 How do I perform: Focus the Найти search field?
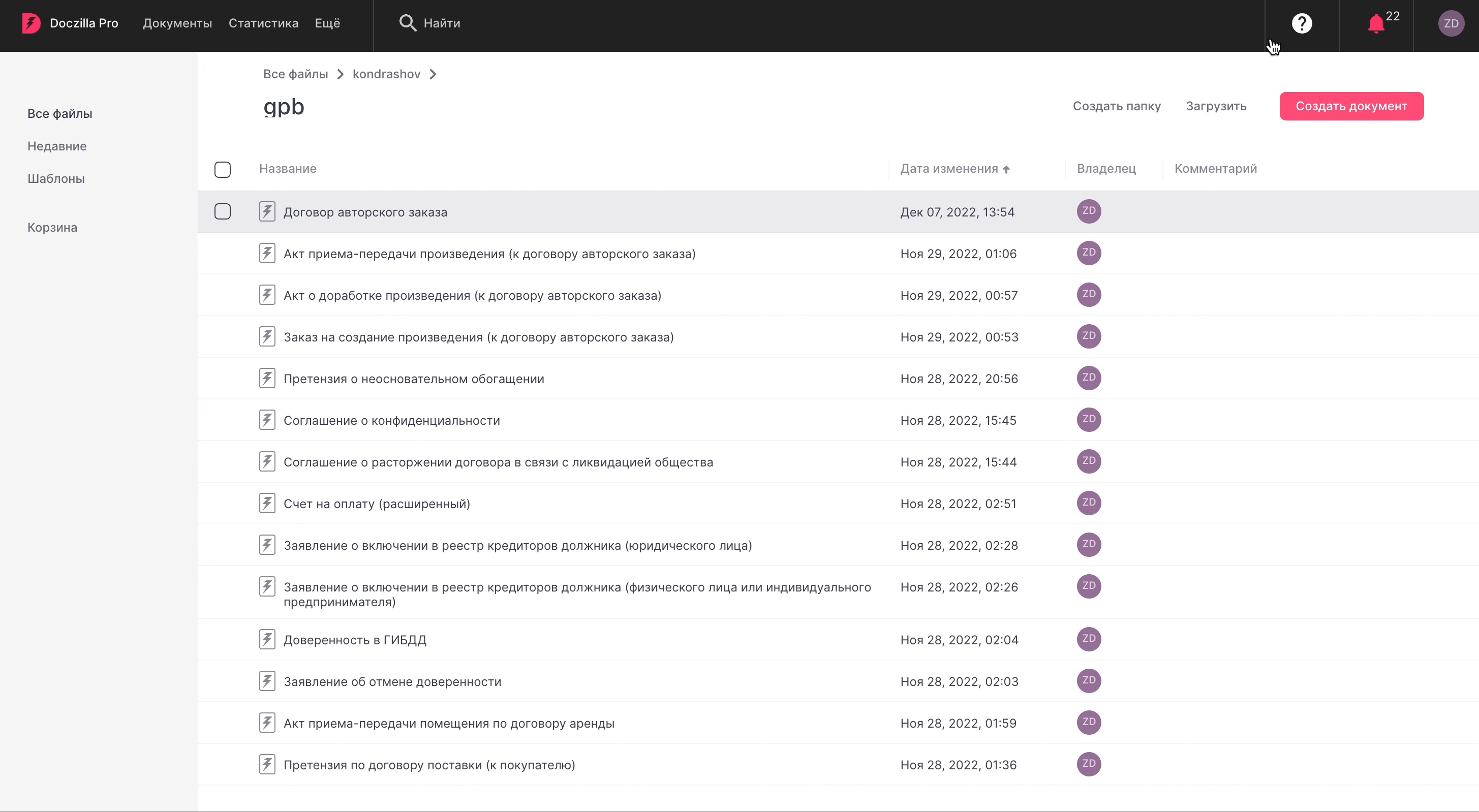442,23
